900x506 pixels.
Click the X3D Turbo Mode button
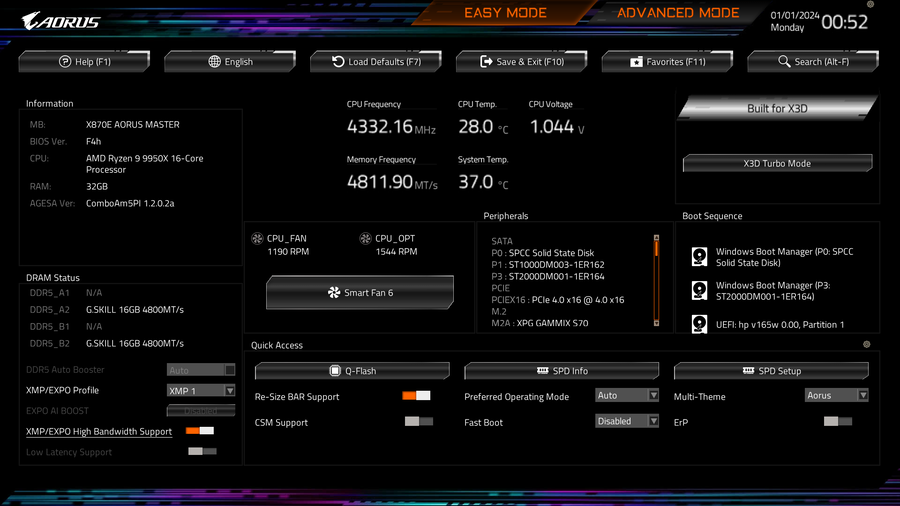[777, 164]
